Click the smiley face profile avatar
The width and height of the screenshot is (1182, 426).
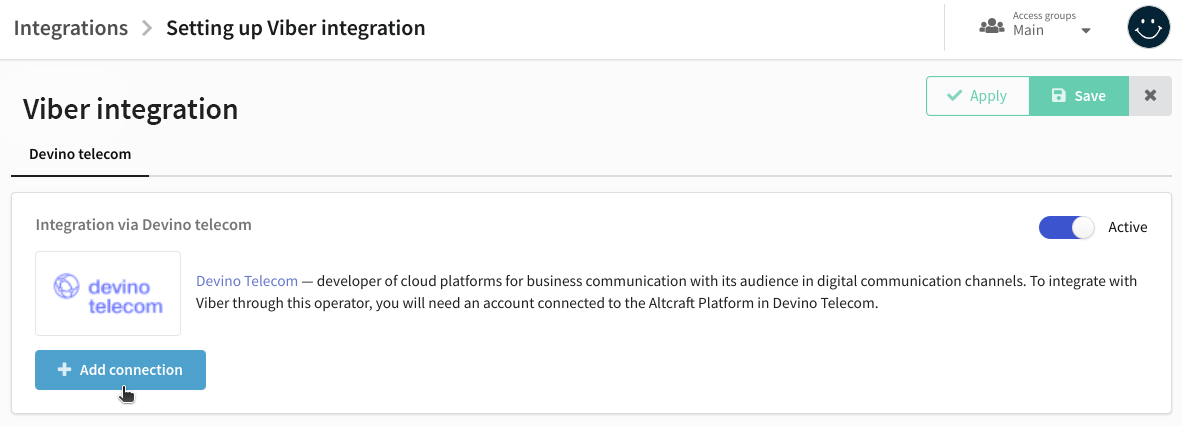point(1148,27)
